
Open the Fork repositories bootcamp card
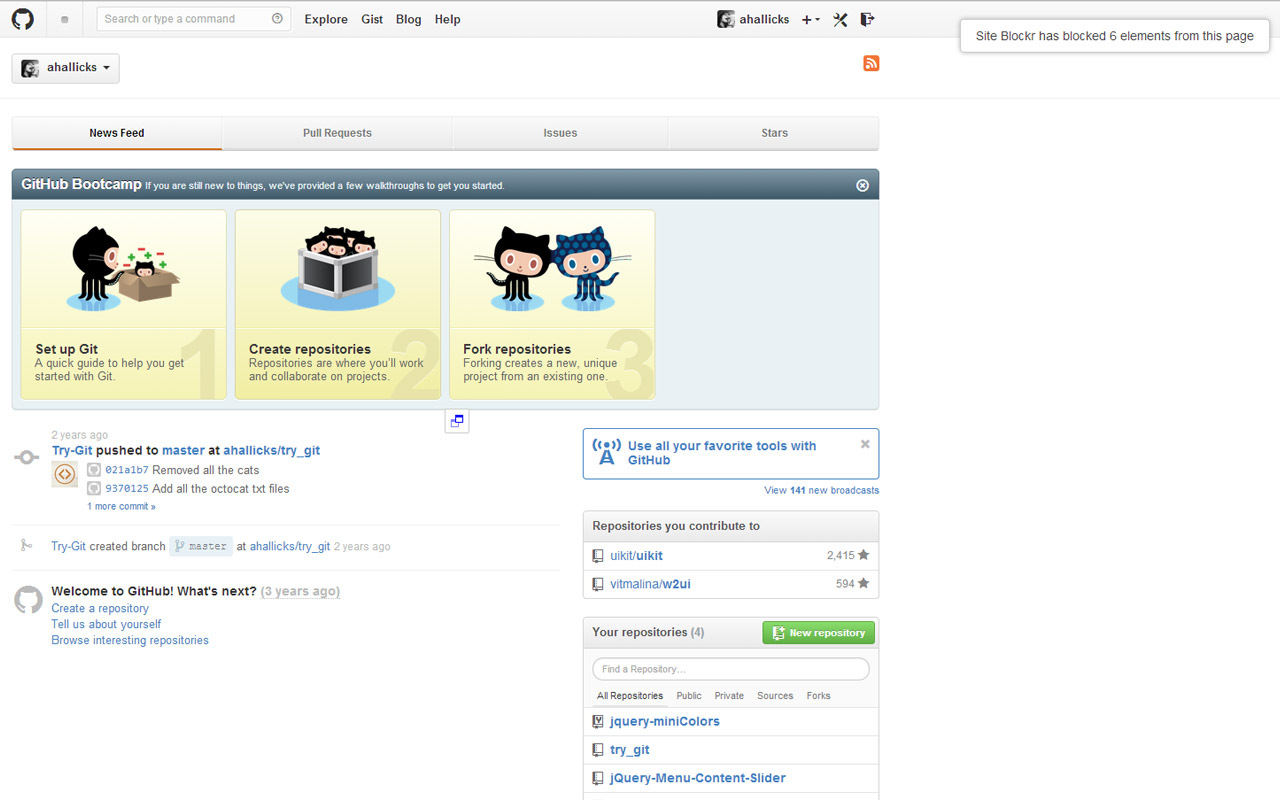552,305
